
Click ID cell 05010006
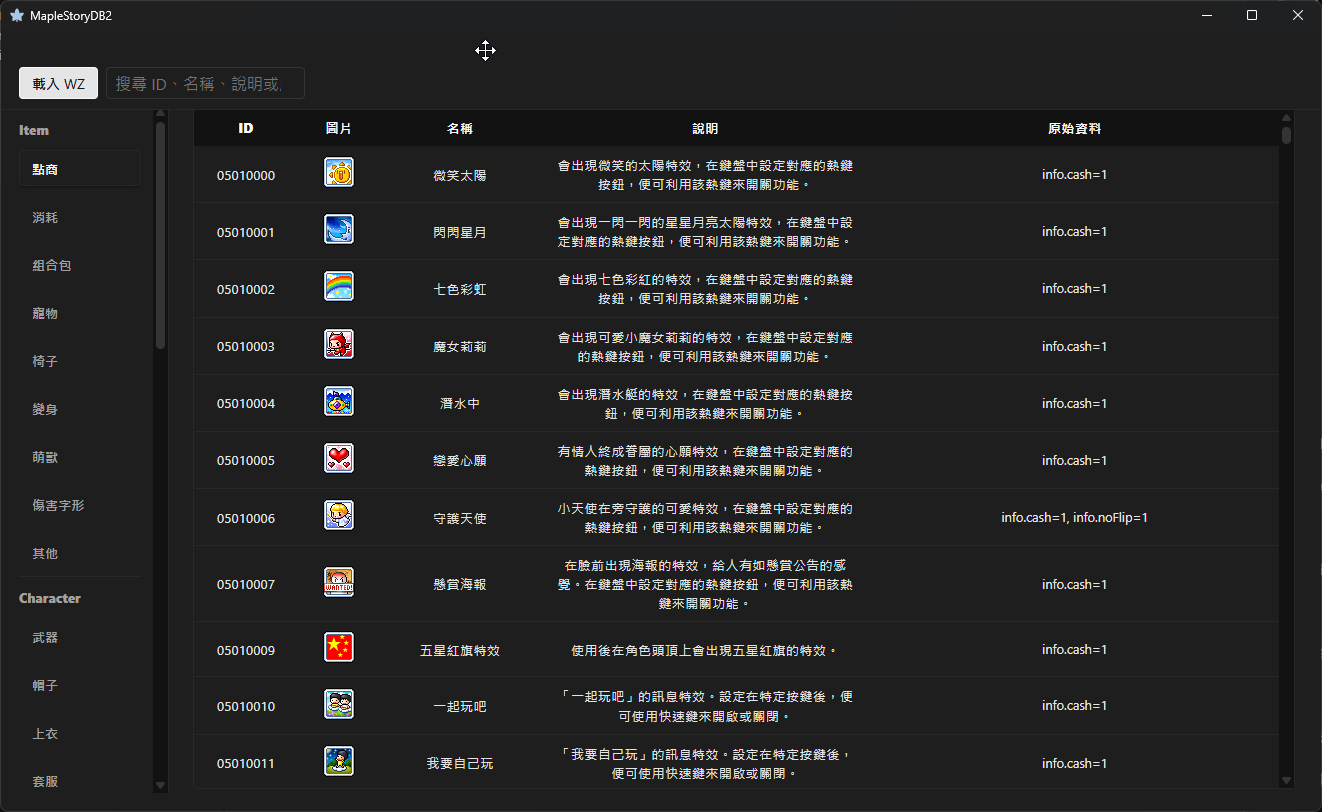click(x=246, y=518)
